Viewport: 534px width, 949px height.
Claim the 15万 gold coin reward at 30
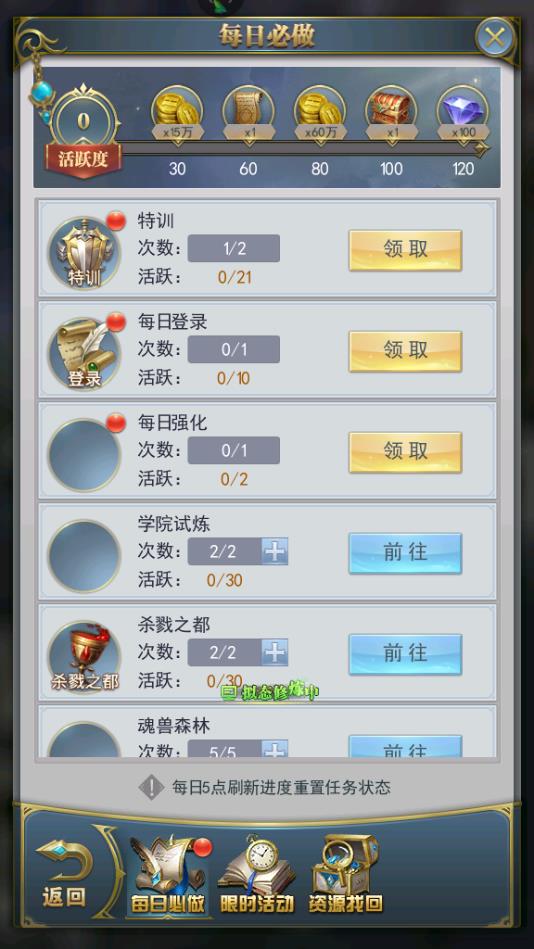177,113
